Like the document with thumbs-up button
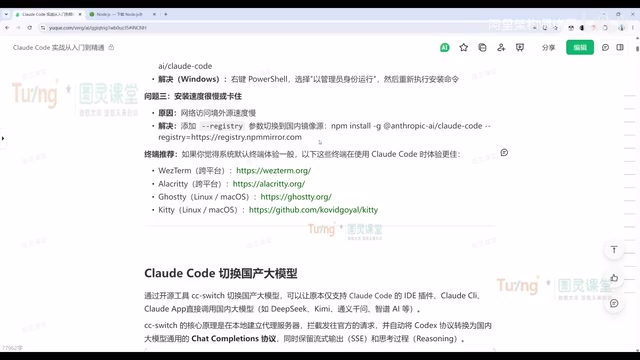The width and height of the screenshot is (640, 360). [x=614, y=278]
